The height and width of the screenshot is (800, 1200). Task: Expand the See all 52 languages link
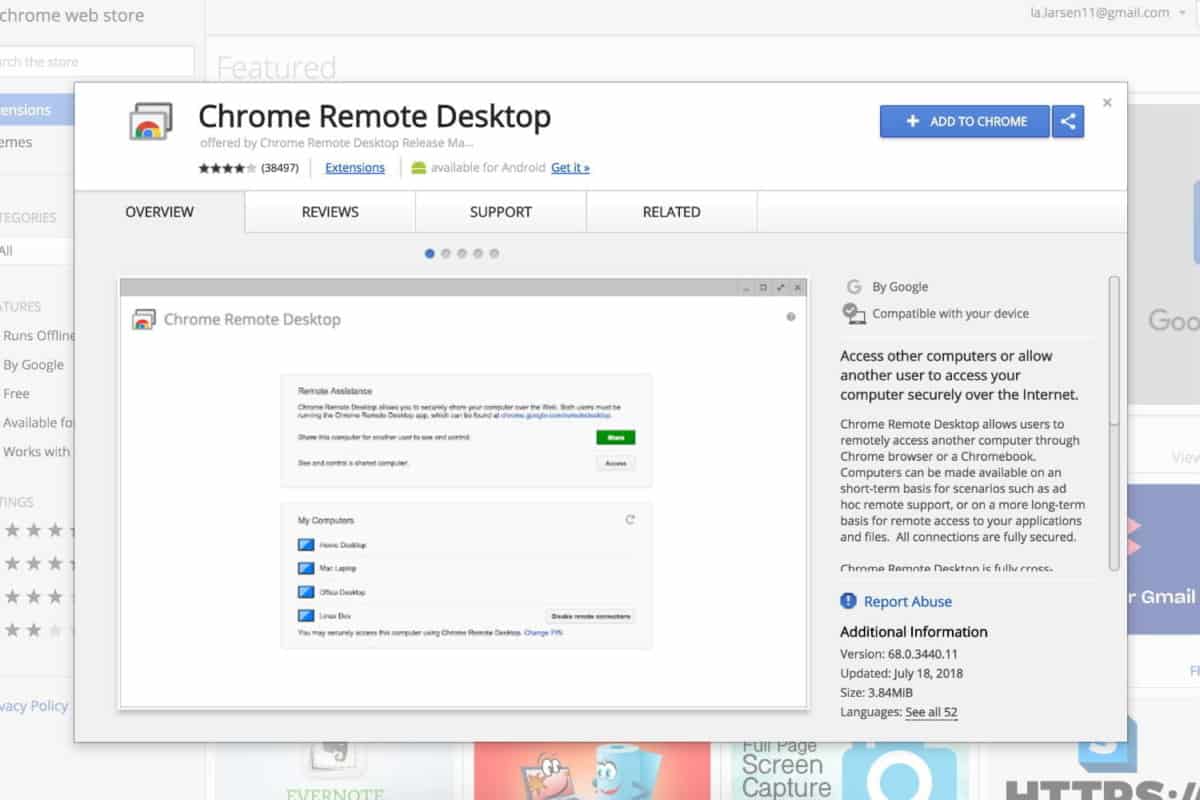[x=931, y=712]
